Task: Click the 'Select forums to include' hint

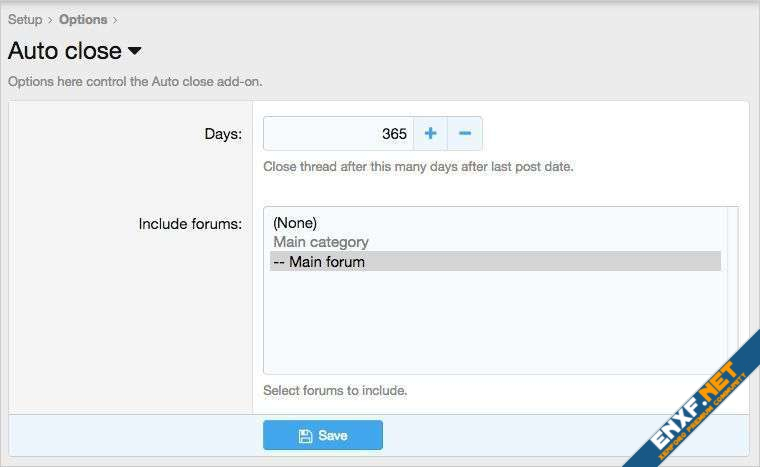Action: pos(335,391)
